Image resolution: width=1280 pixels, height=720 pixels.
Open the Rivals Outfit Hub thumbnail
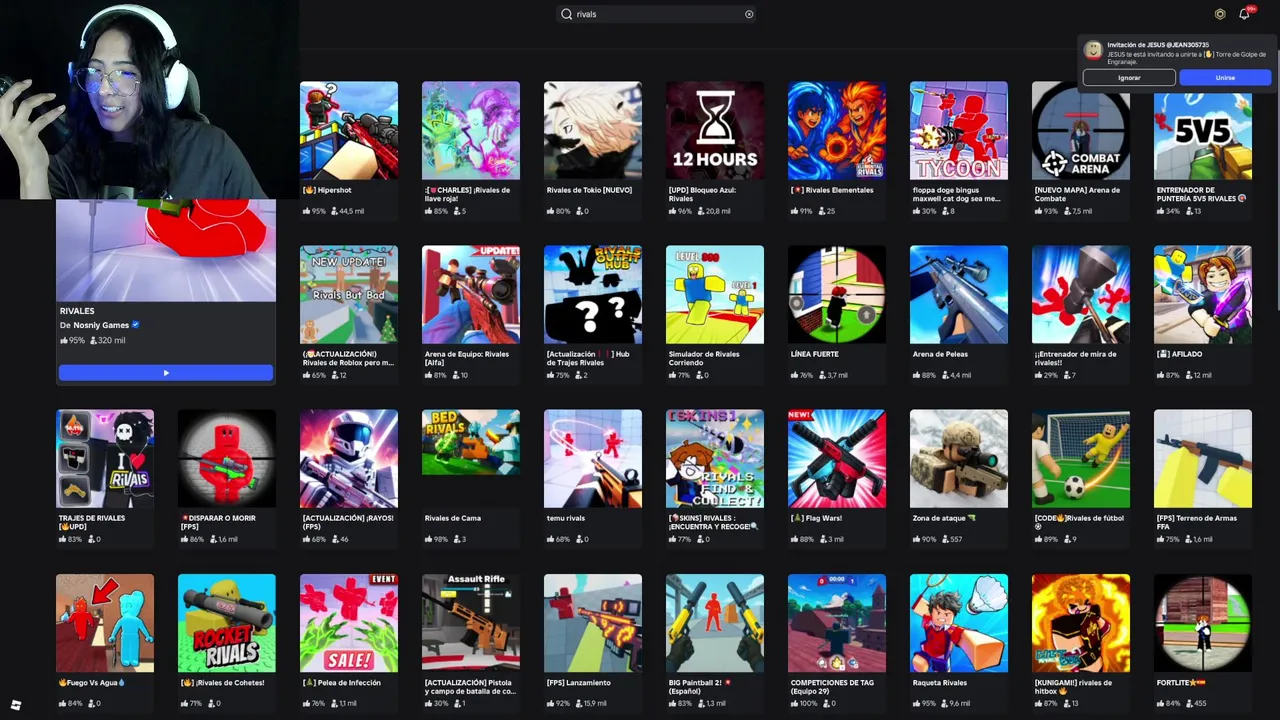coord(593,295)
